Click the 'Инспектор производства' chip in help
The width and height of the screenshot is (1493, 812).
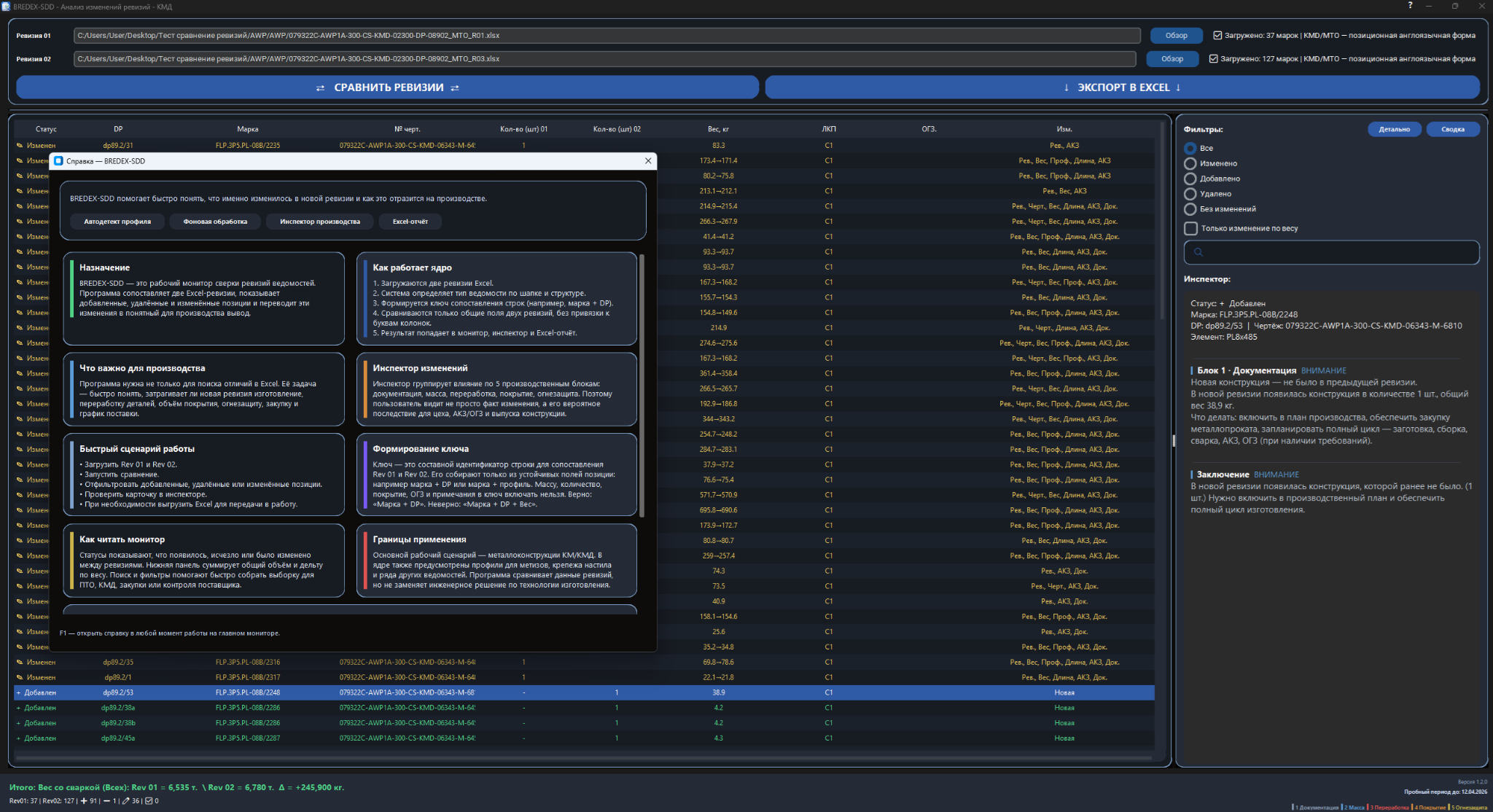pos(320,222)
